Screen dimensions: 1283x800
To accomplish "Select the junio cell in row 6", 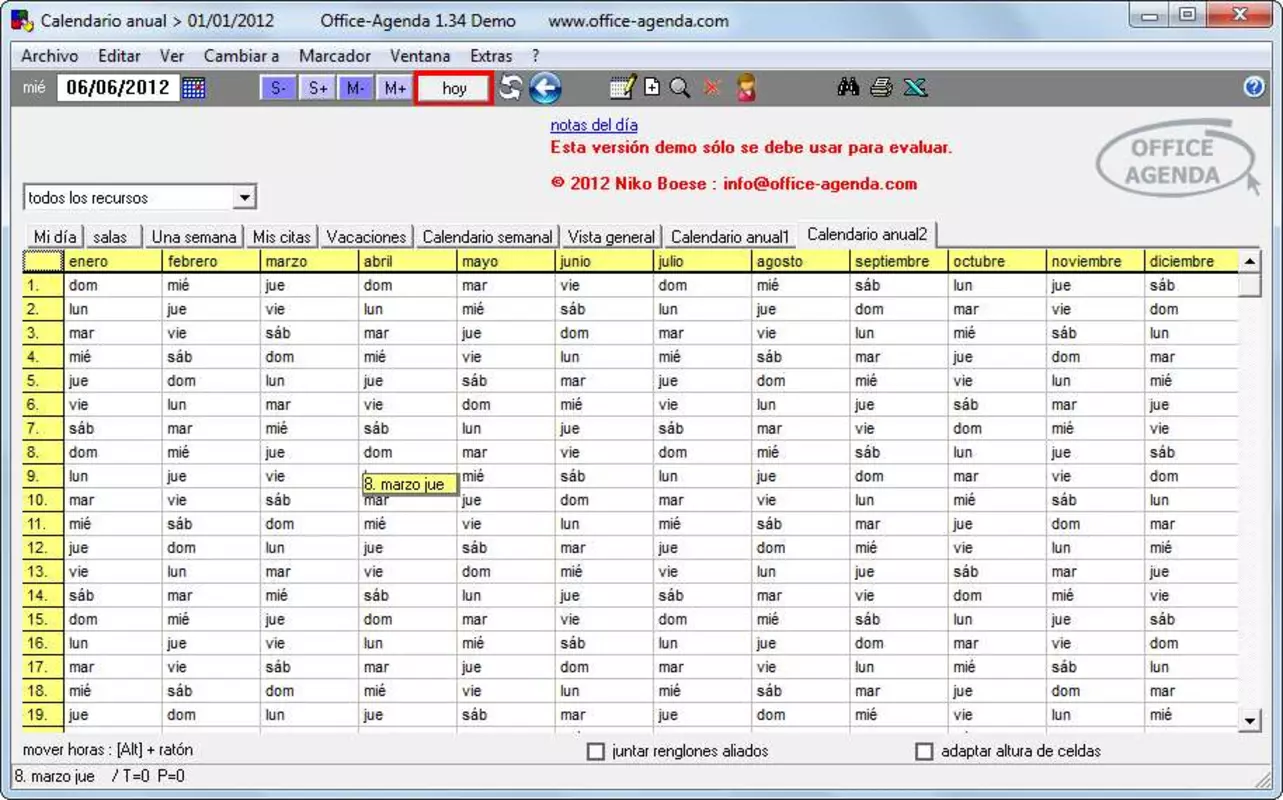I will click(x=604, y=405).
